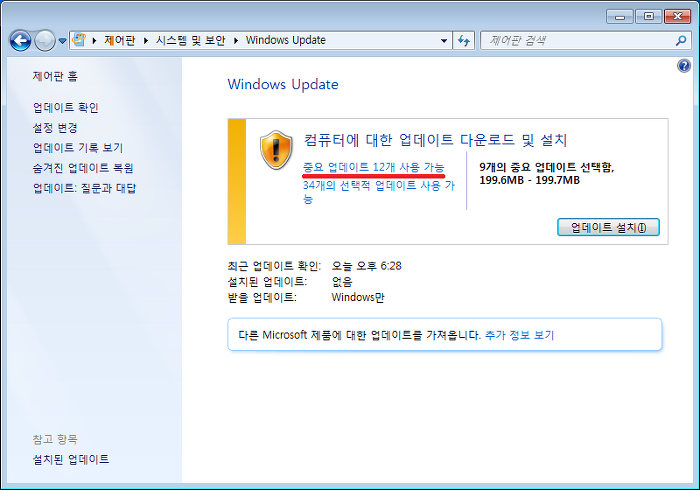Open 제어판 홈 in sidebar
Viewport: 700px width, 490px height.
coord(55,76)
